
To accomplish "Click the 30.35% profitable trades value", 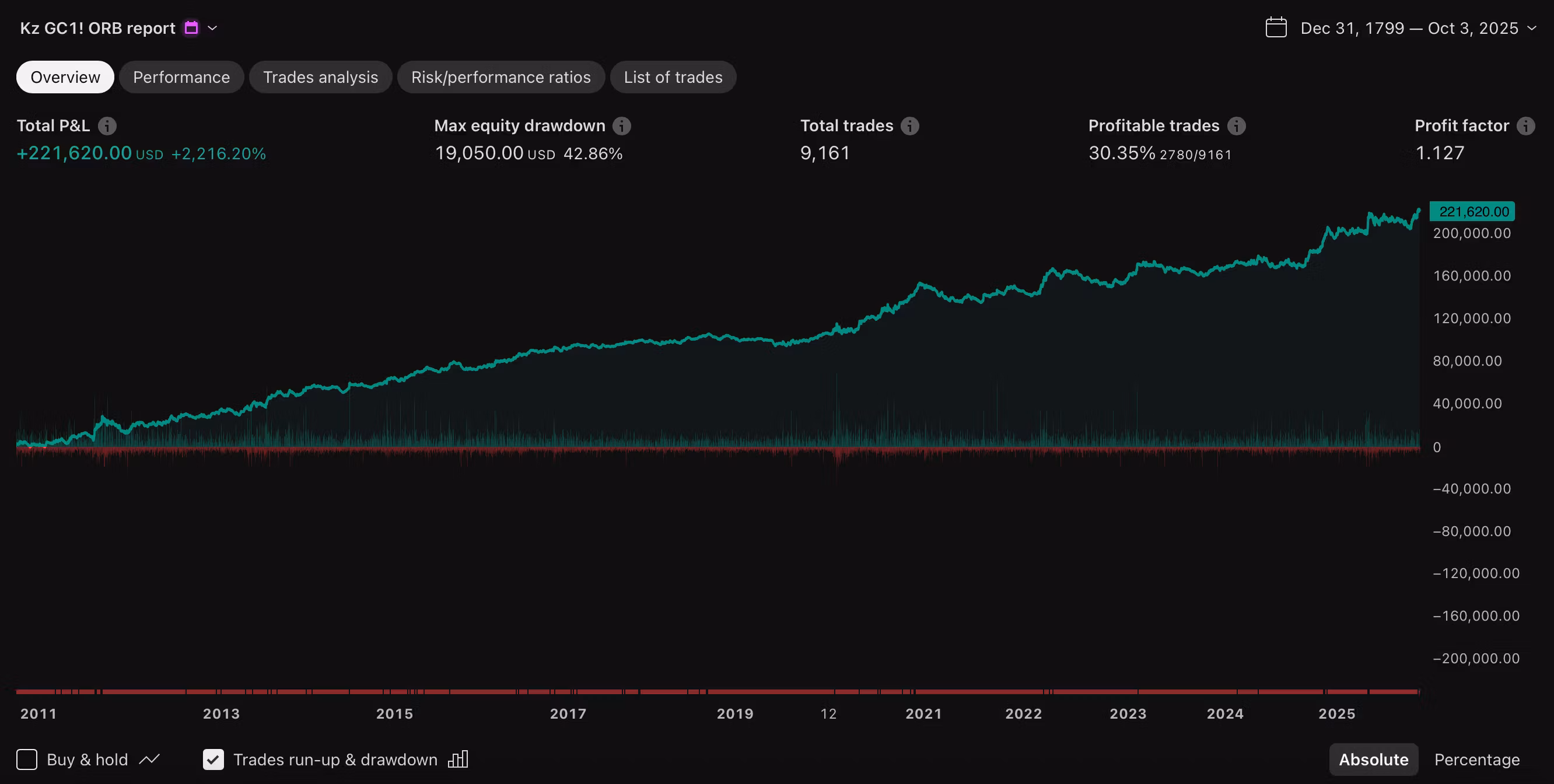I will (1122, 153).
